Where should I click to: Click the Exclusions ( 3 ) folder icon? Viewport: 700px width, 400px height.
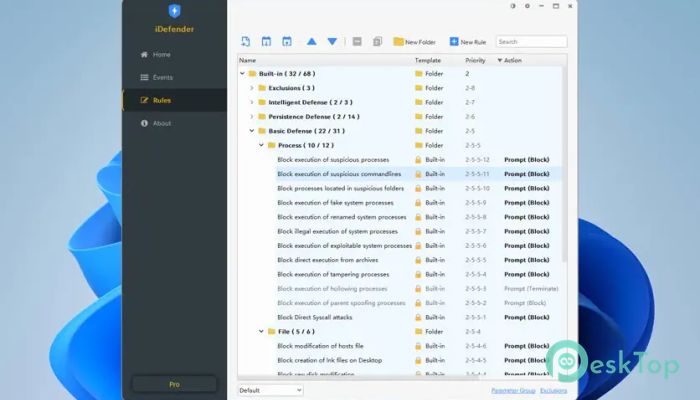[x=262, y=88]
